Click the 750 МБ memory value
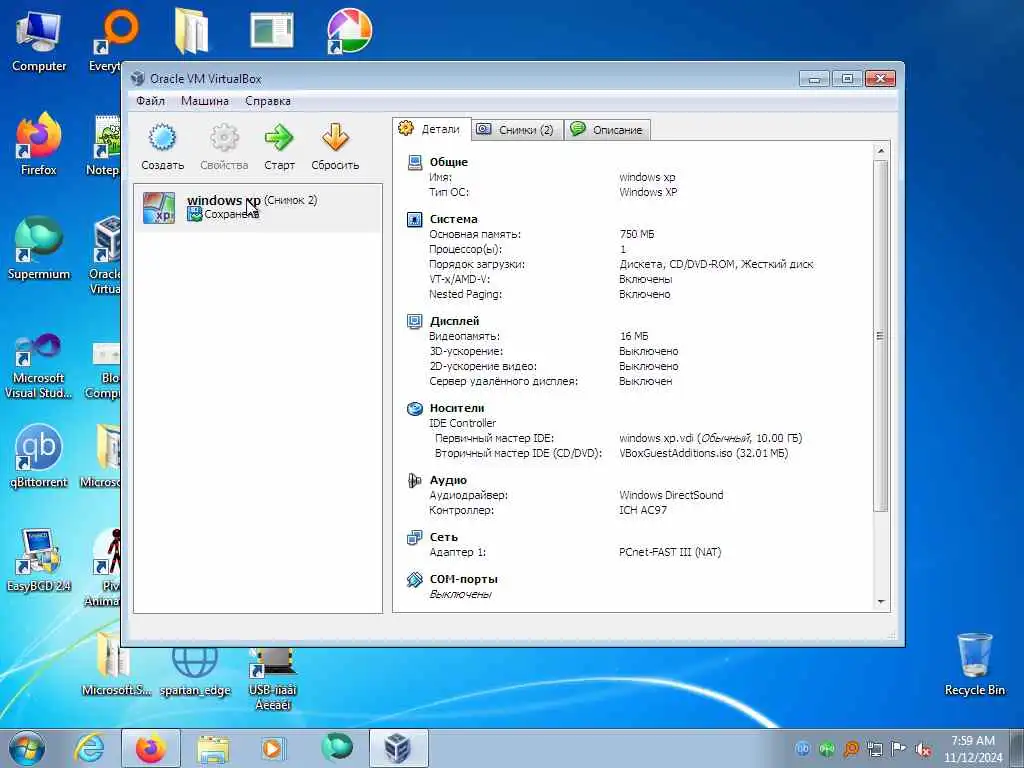Screen dimensions: 1024x768 click(637, 234)
